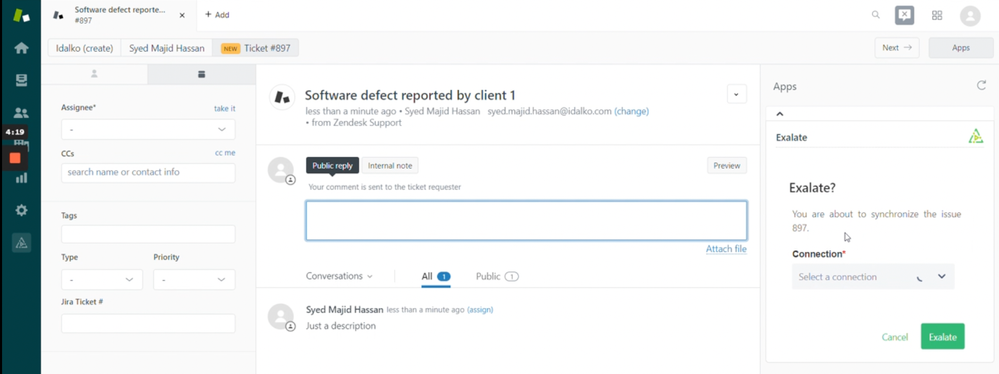Open ticket options chevron dropdown
The width and height of the screenshot is (999, 374).
pyautogui.click(x=737, y=94)
